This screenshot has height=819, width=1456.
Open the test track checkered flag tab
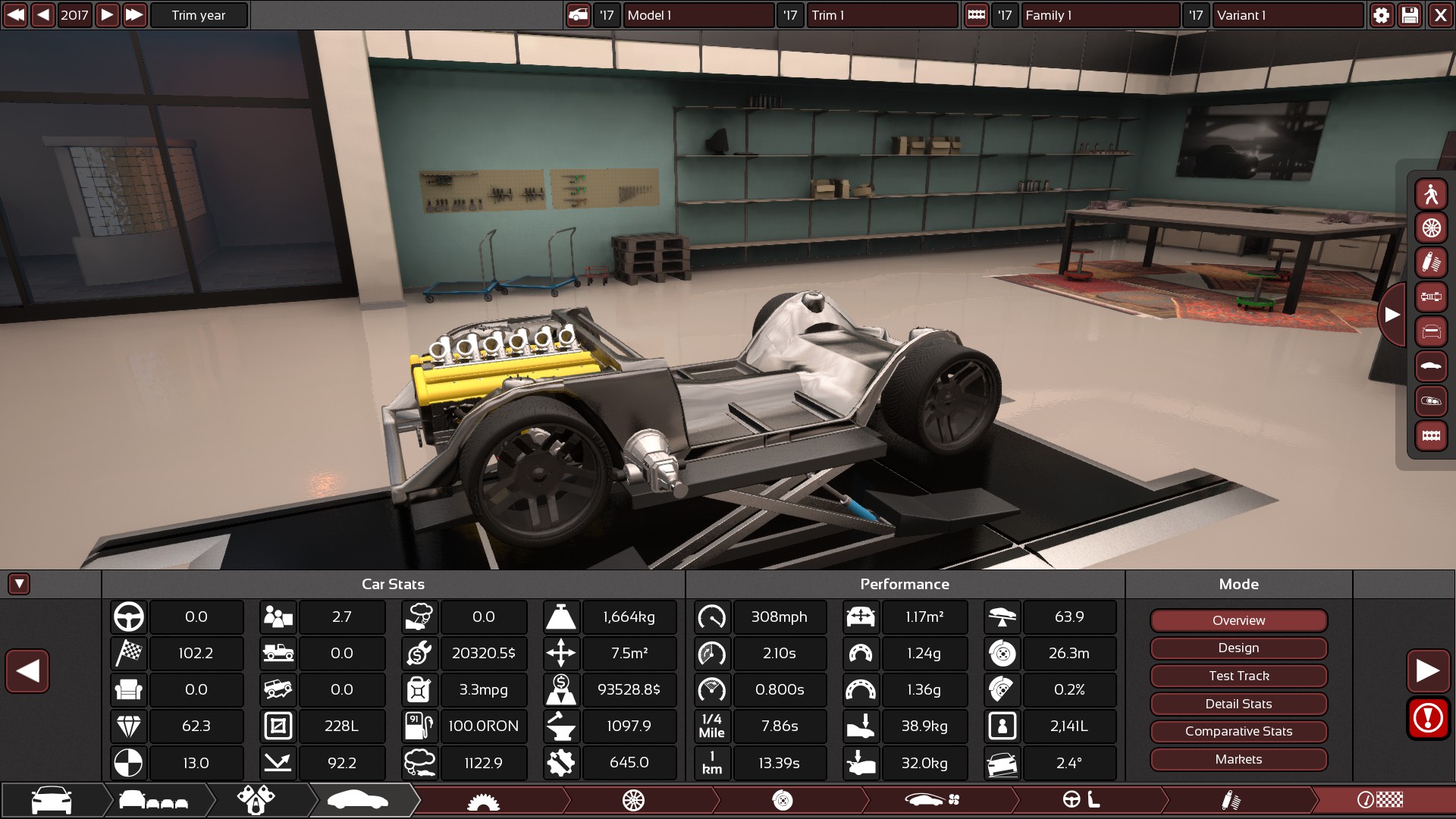point(1380,800)
